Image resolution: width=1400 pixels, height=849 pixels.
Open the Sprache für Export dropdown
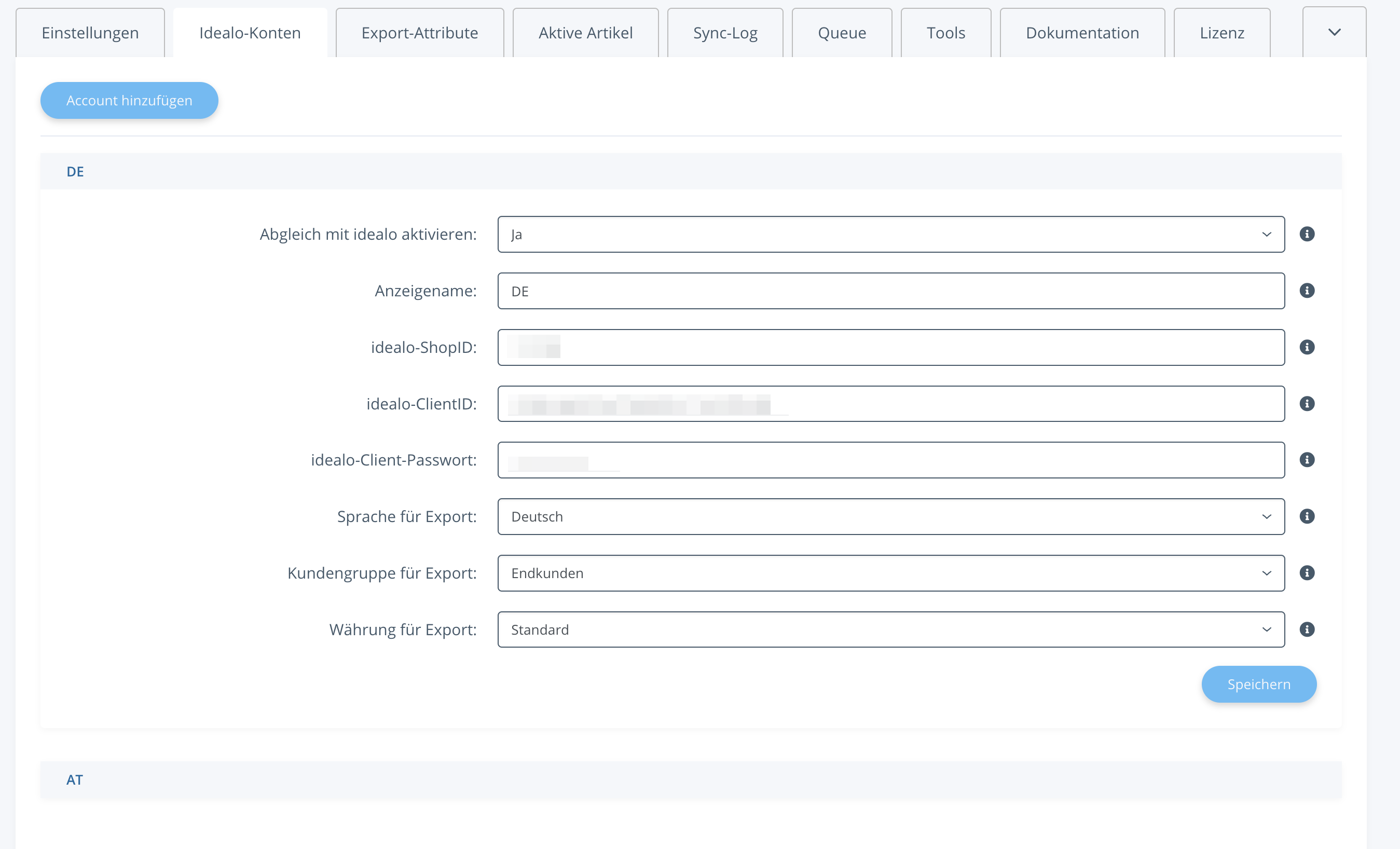(891, 516)
